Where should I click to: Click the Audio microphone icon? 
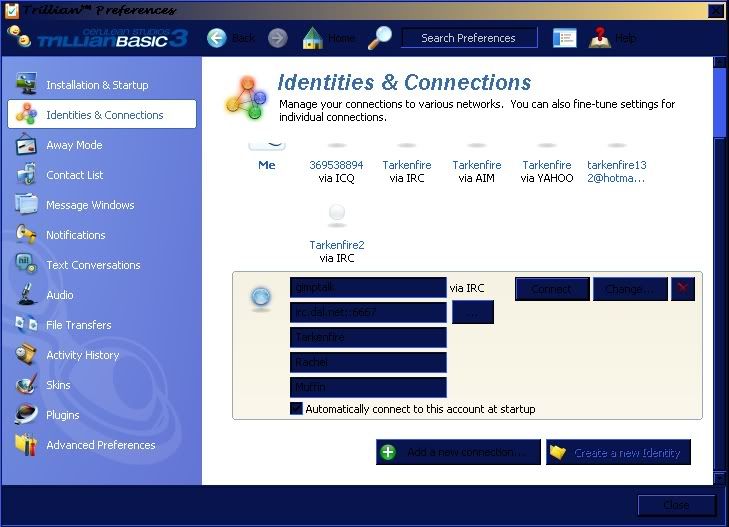(26, 295)
